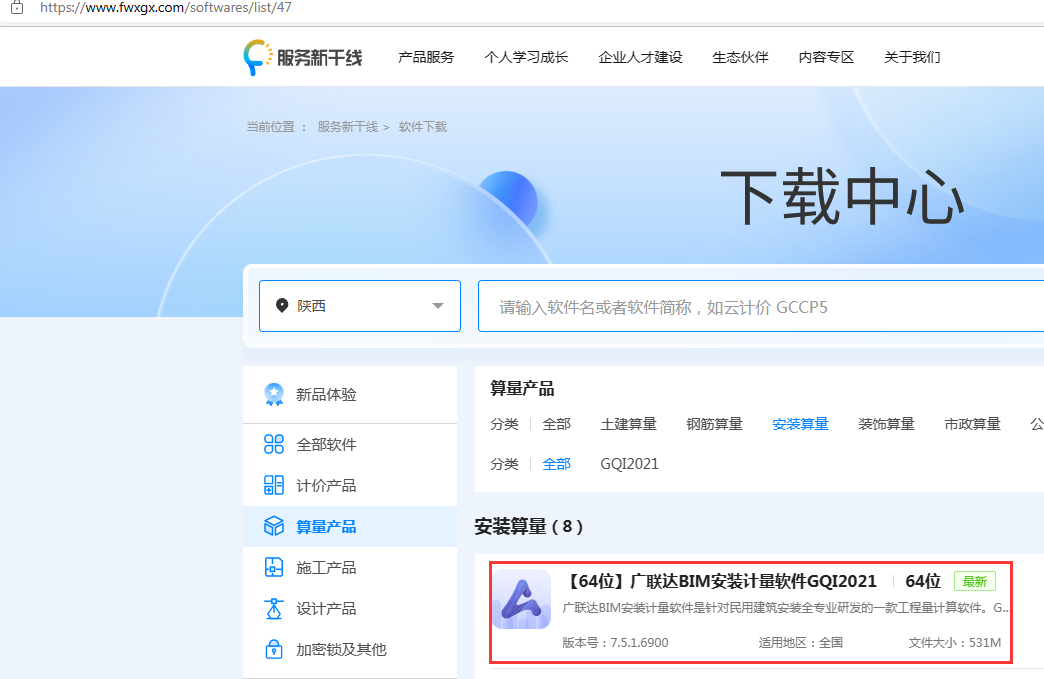Click the 算量产品 cube icon
Viewport: 1044px width, 679px height.
click(274, 526)
